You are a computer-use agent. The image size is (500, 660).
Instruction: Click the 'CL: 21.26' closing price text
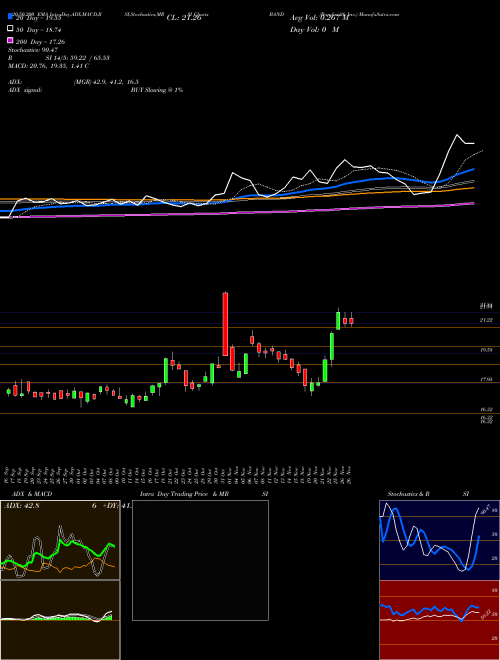(x=184, y=18)
